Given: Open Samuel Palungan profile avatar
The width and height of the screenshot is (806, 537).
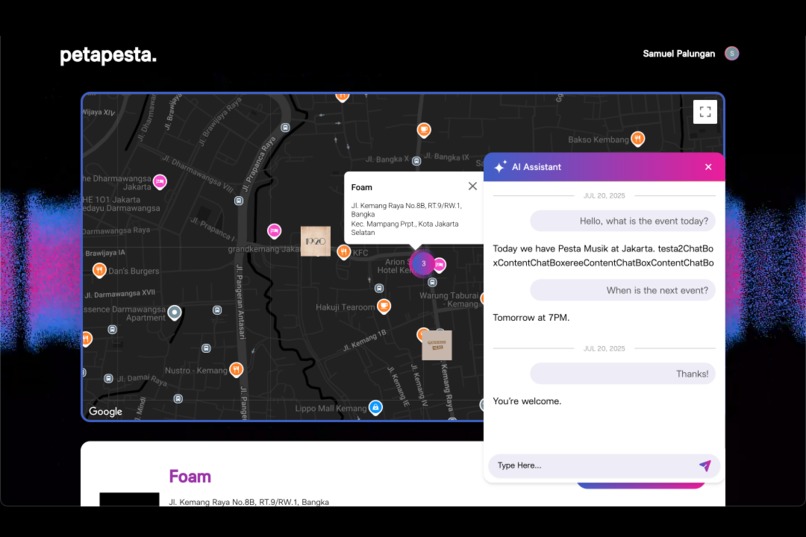Looking at the screenshot, I should (731, 53).
